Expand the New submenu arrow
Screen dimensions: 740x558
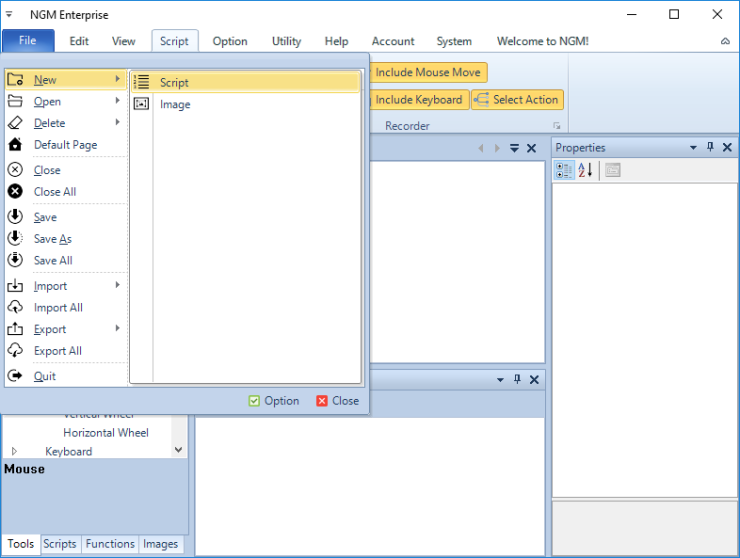click(x=118, y=79)
